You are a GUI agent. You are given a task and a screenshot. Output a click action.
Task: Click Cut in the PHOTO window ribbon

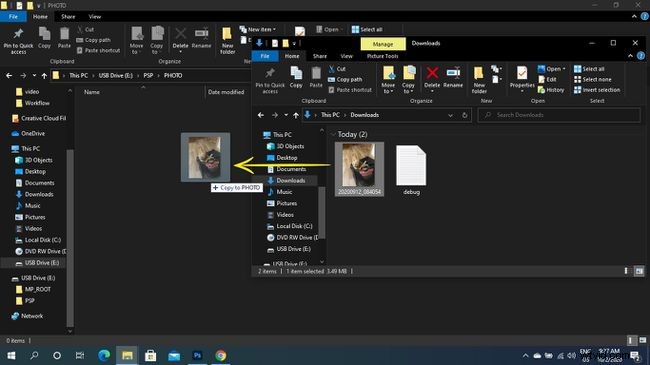tap(86, 29)
